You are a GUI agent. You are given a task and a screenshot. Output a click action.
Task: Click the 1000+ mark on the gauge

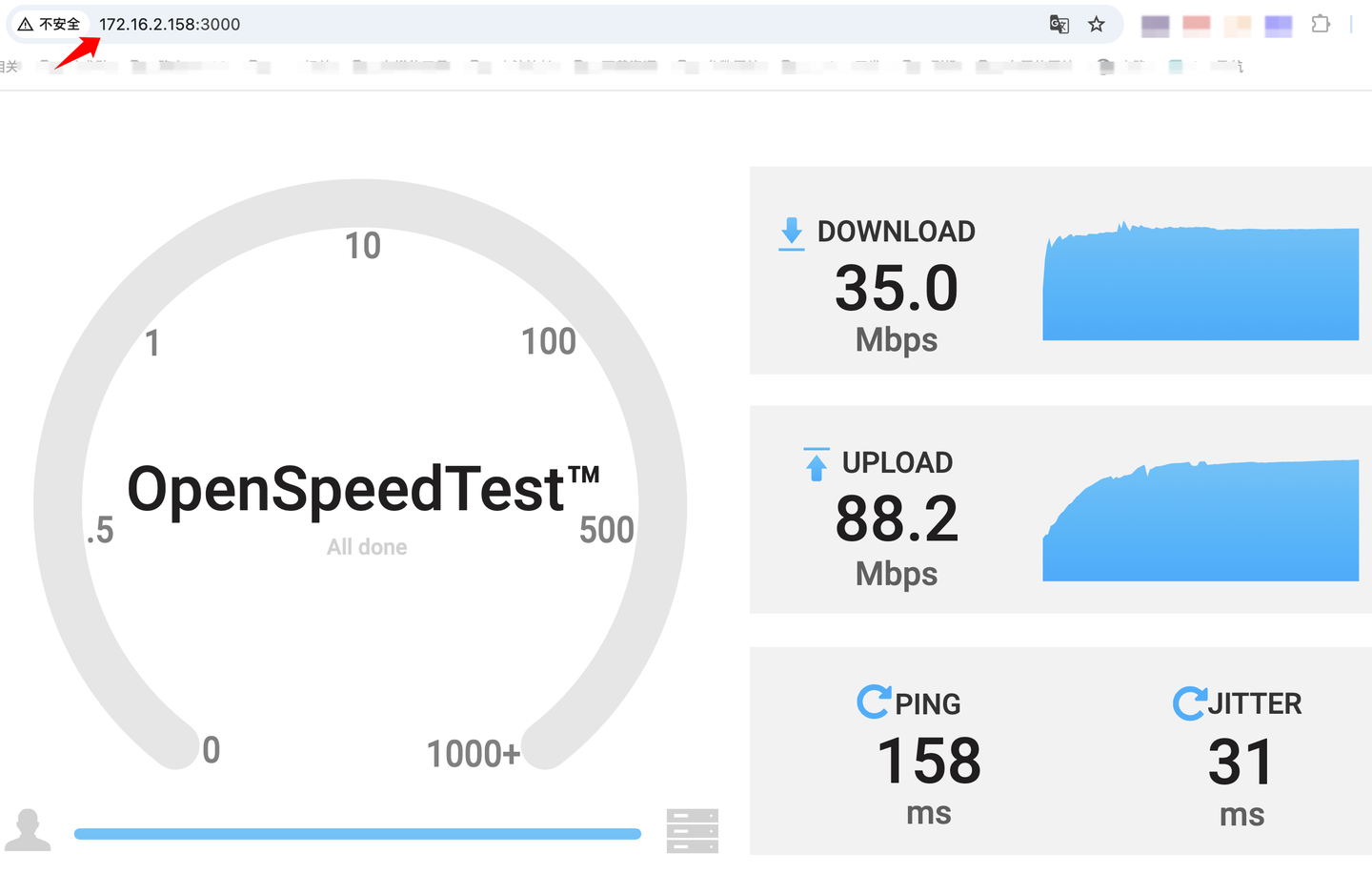pyautogui.click(x=474, y=754)
